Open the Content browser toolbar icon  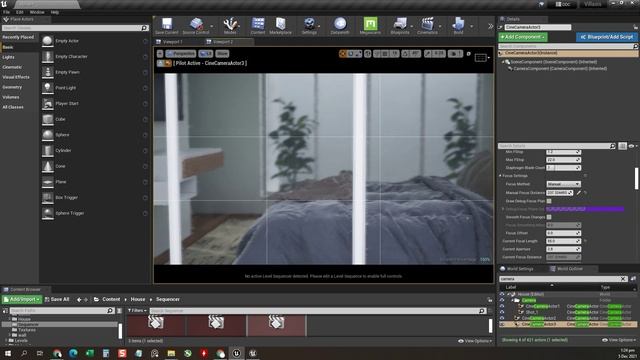(258, 24)
